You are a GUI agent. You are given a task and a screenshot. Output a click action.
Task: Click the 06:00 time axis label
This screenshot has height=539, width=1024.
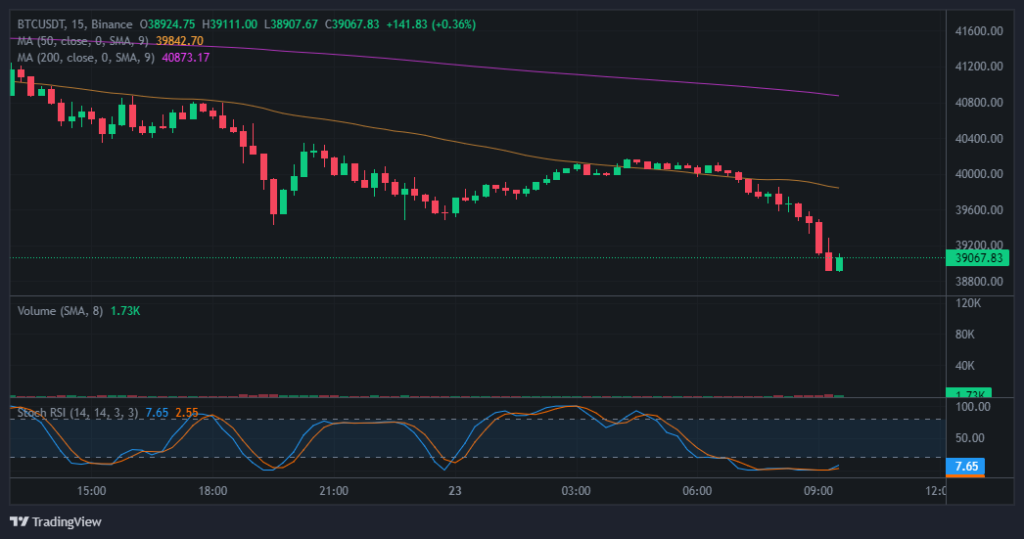tap(697, 491)
